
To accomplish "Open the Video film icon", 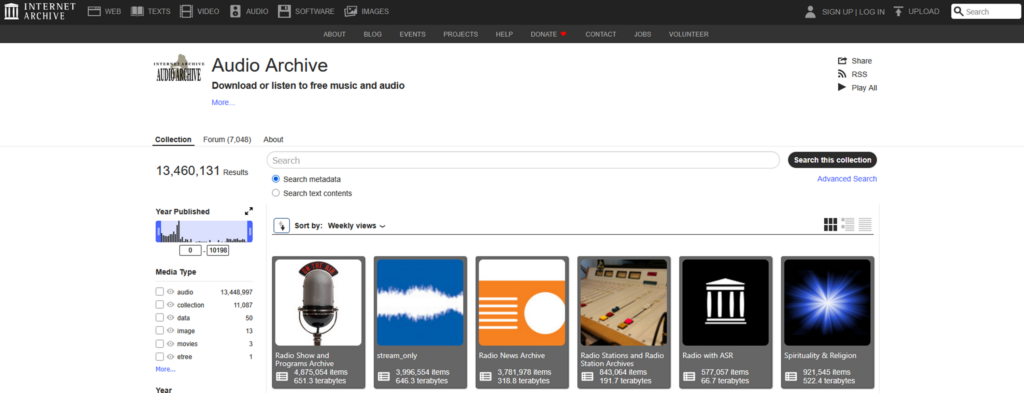I will click(x=187, y=11).
